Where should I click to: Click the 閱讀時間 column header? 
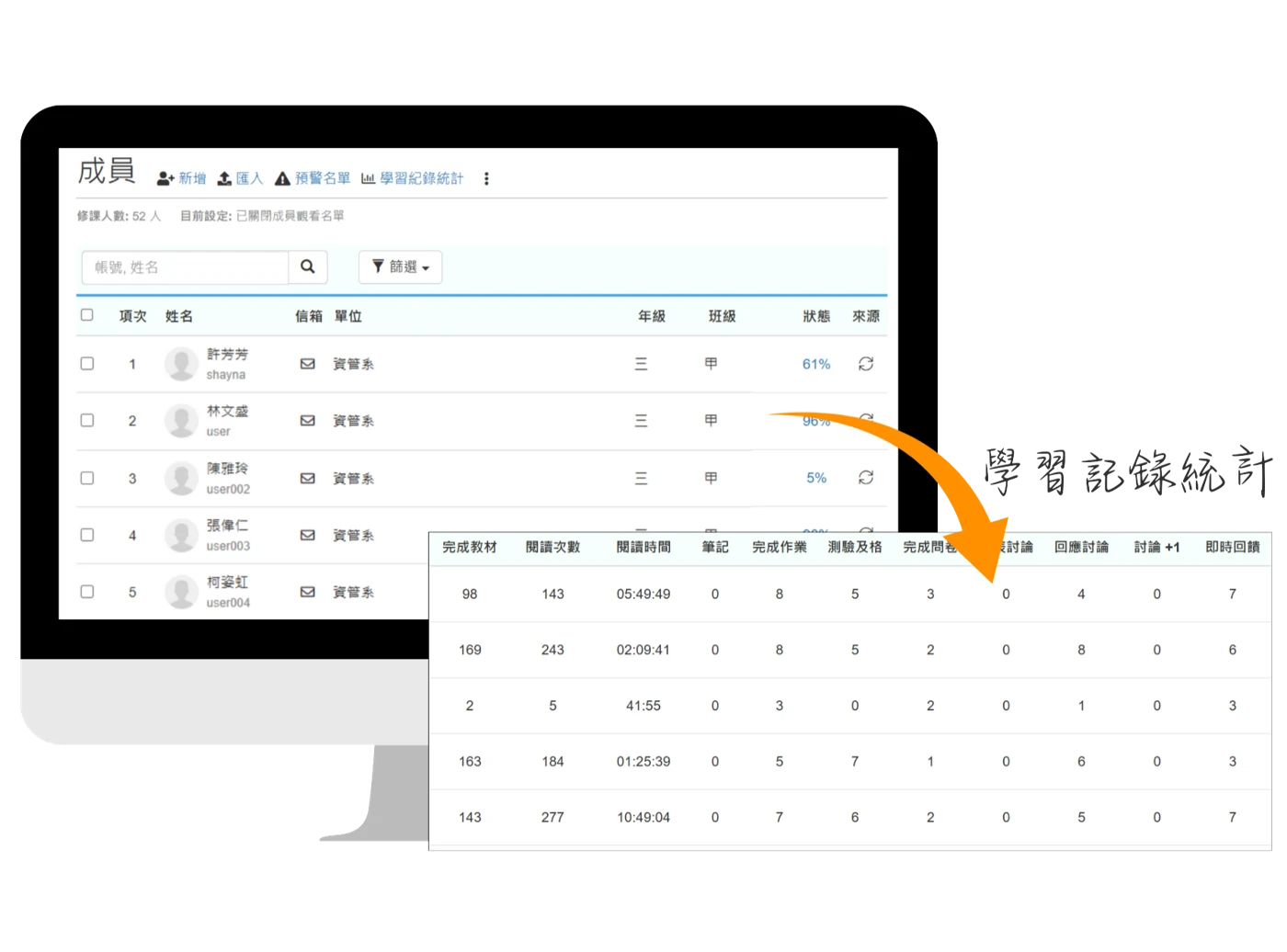point(643,547)
